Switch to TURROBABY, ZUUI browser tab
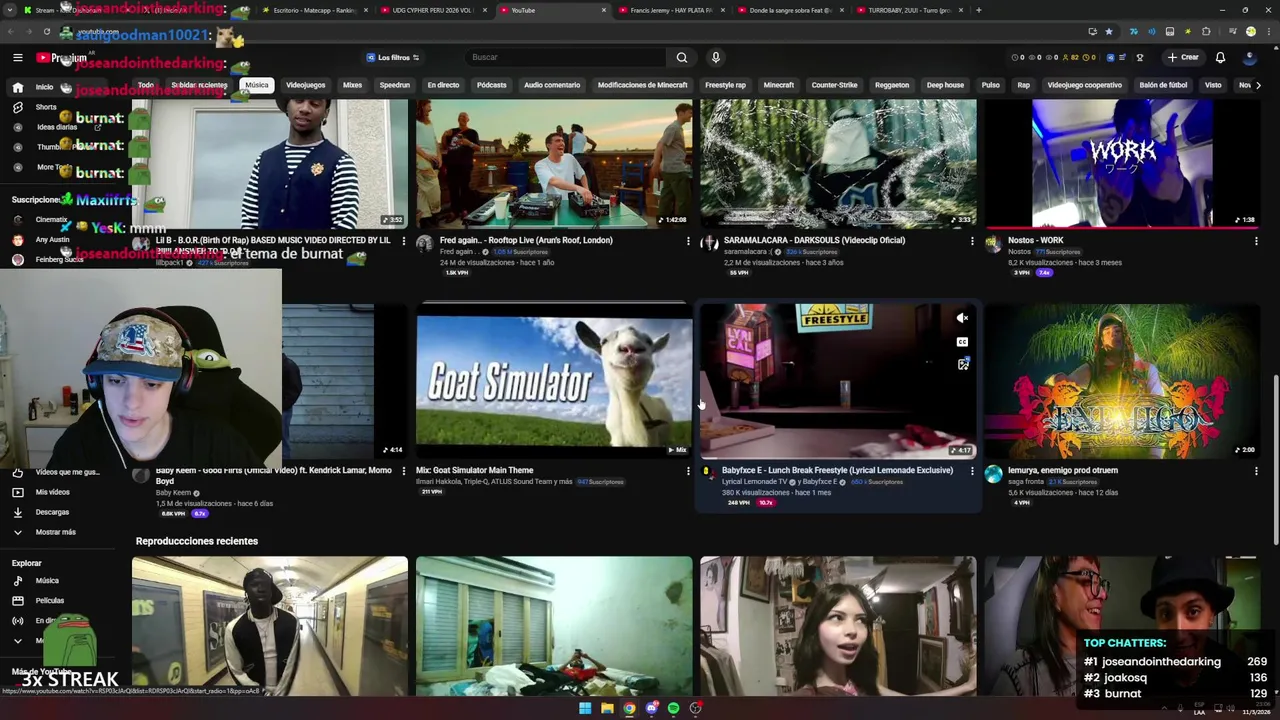 point(908,10)
